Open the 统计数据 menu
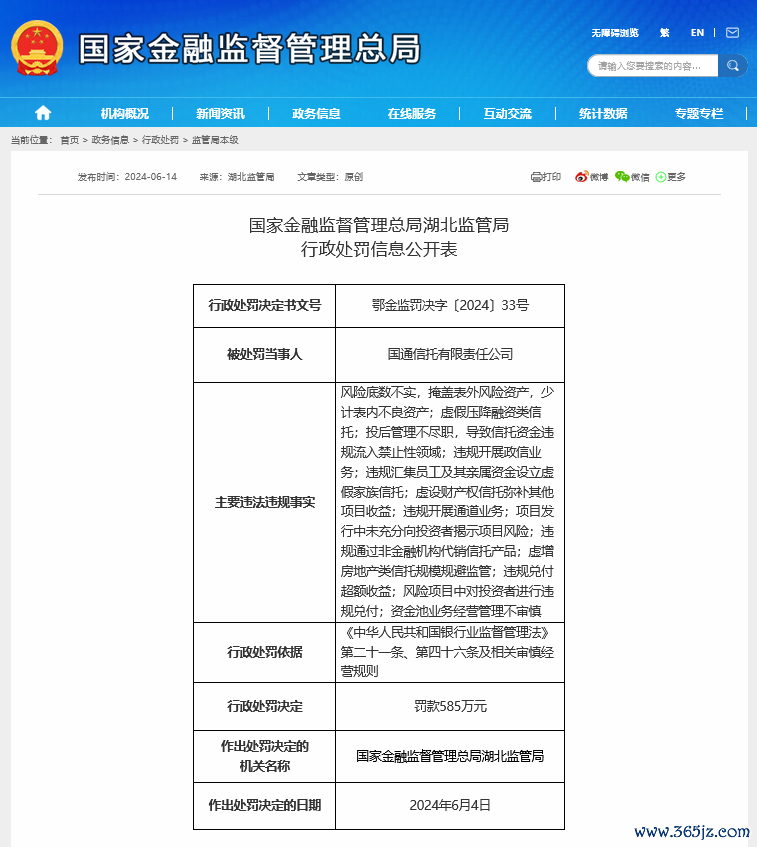757x847 pixels. (603, 113)
